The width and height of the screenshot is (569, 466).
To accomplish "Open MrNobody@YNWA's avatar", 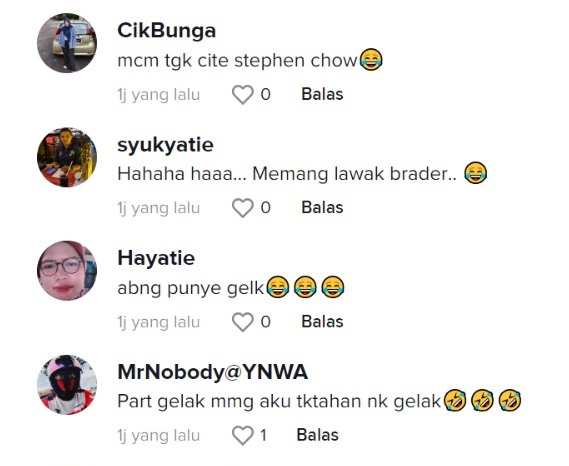I will point(67,384).
